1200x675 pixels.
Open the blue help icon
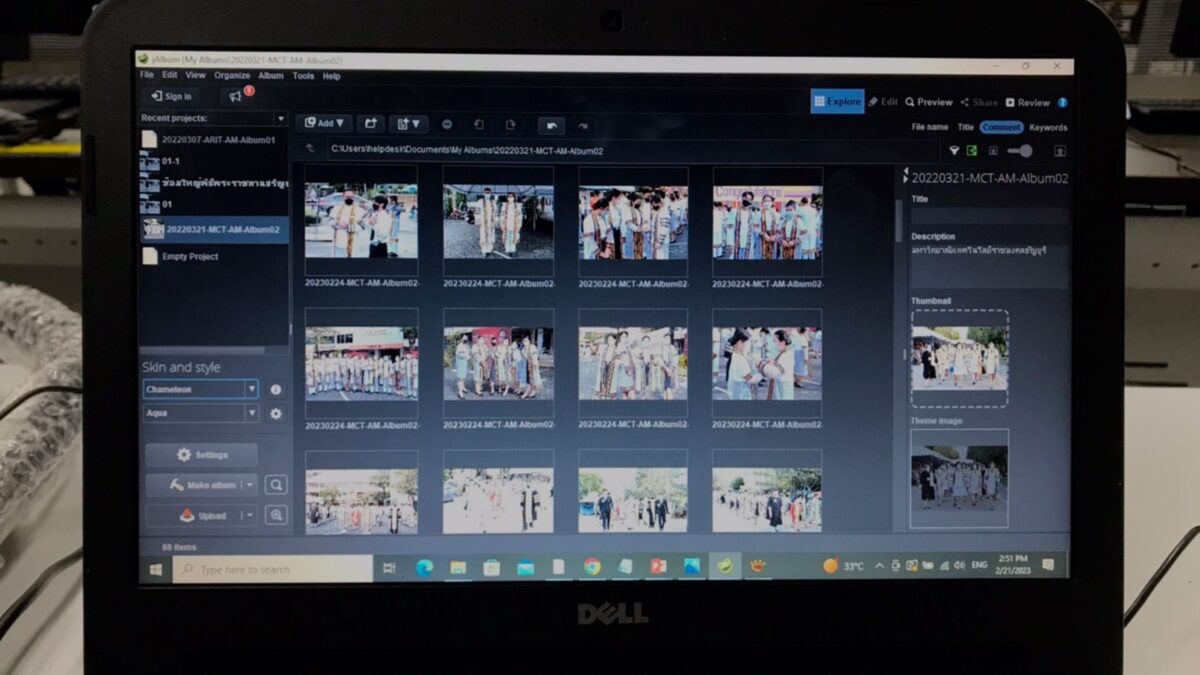(1062, 102)
